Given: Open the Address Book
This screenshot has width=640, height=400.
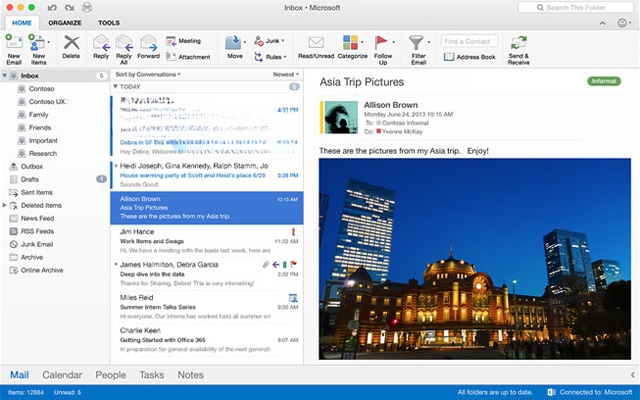Looking at the screenshot, I should [x=469, y=57].
